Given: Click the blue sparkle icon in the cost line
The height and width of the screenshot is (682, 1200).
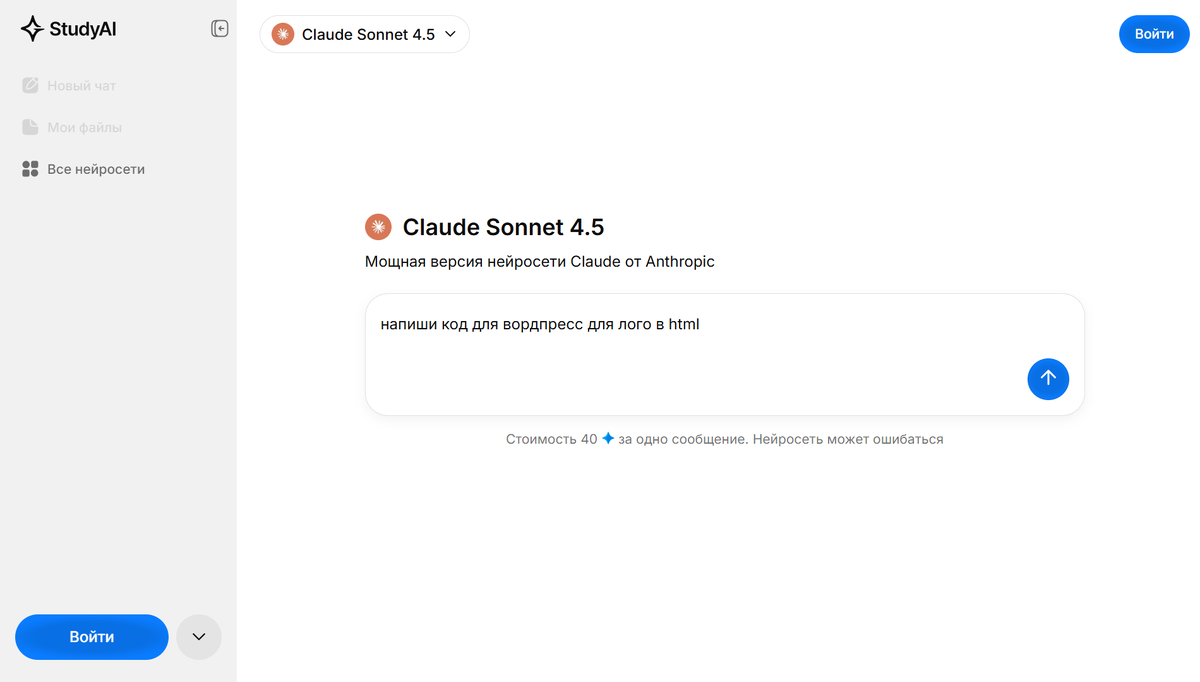Looking at the screenshot, I should point(608,439).
